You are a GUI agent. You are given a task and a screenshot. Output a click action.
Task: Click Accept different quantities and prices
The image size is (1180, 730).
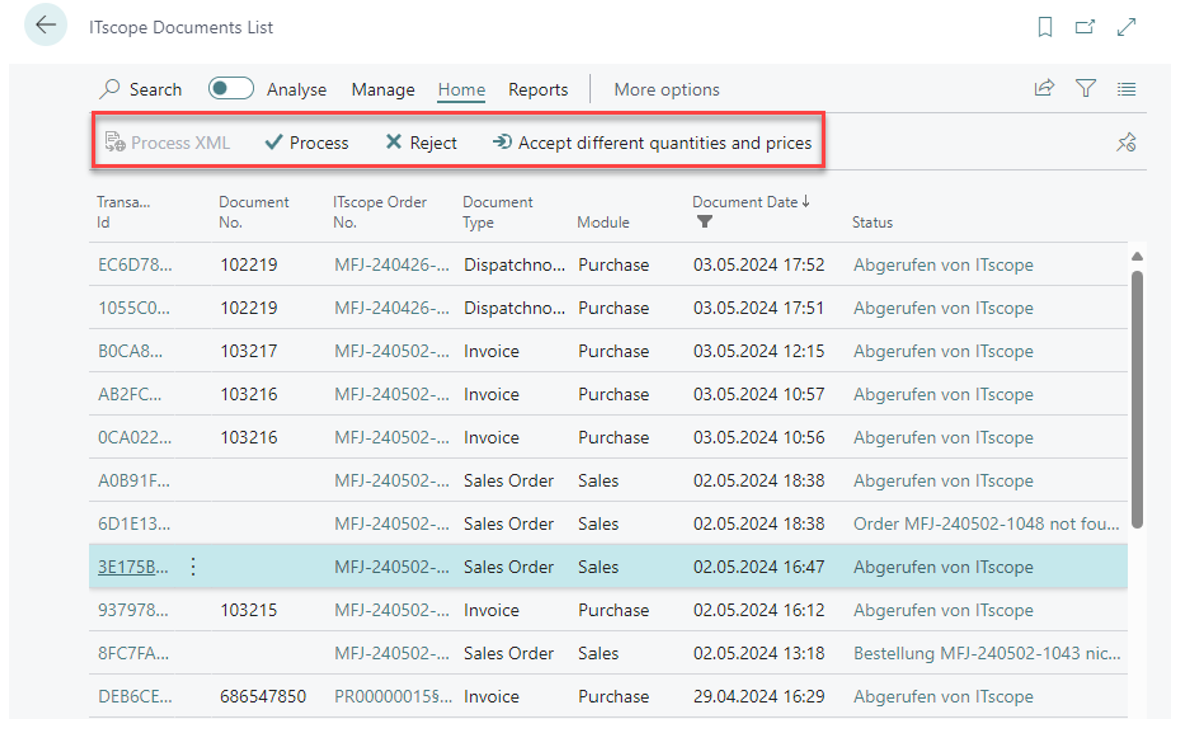pos(652,143)
